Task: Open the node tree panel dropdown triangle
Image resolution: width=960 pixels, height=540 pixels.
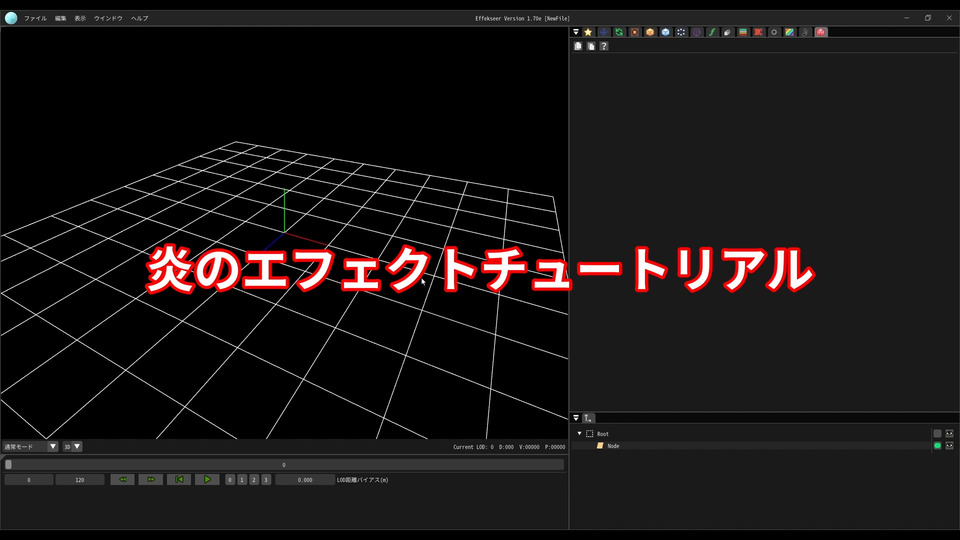Action: (576, 418)
